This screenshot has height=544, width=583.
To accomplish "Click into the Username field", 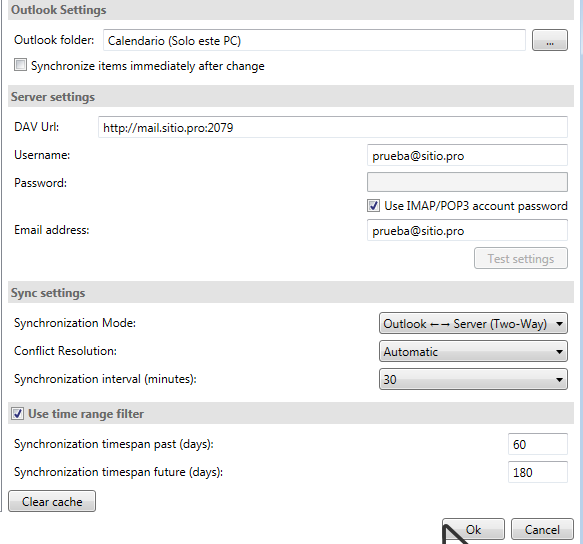I will tap(467, 155).
